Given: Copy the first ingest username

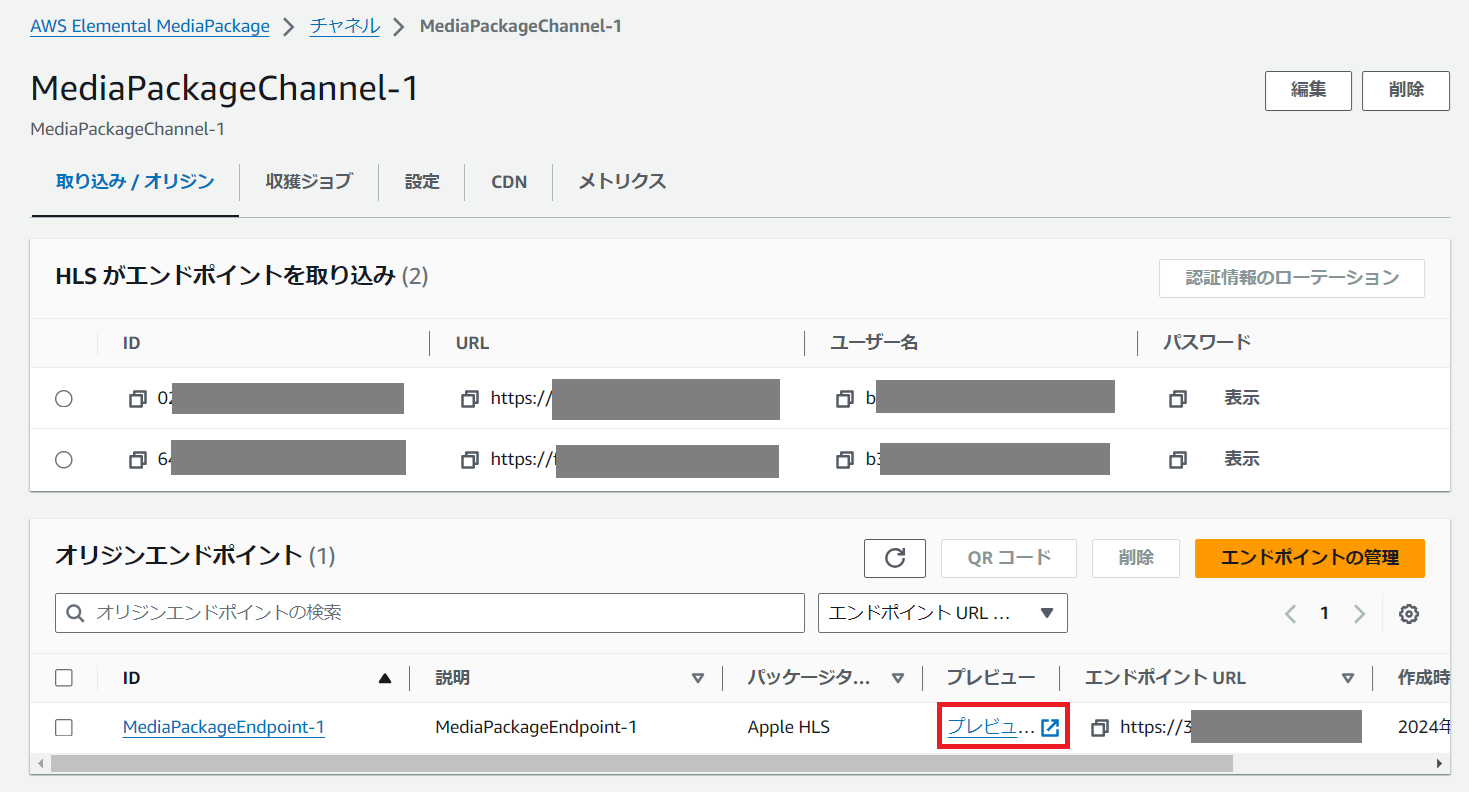Looking at the screenshot, I should (x=845, y=399).
